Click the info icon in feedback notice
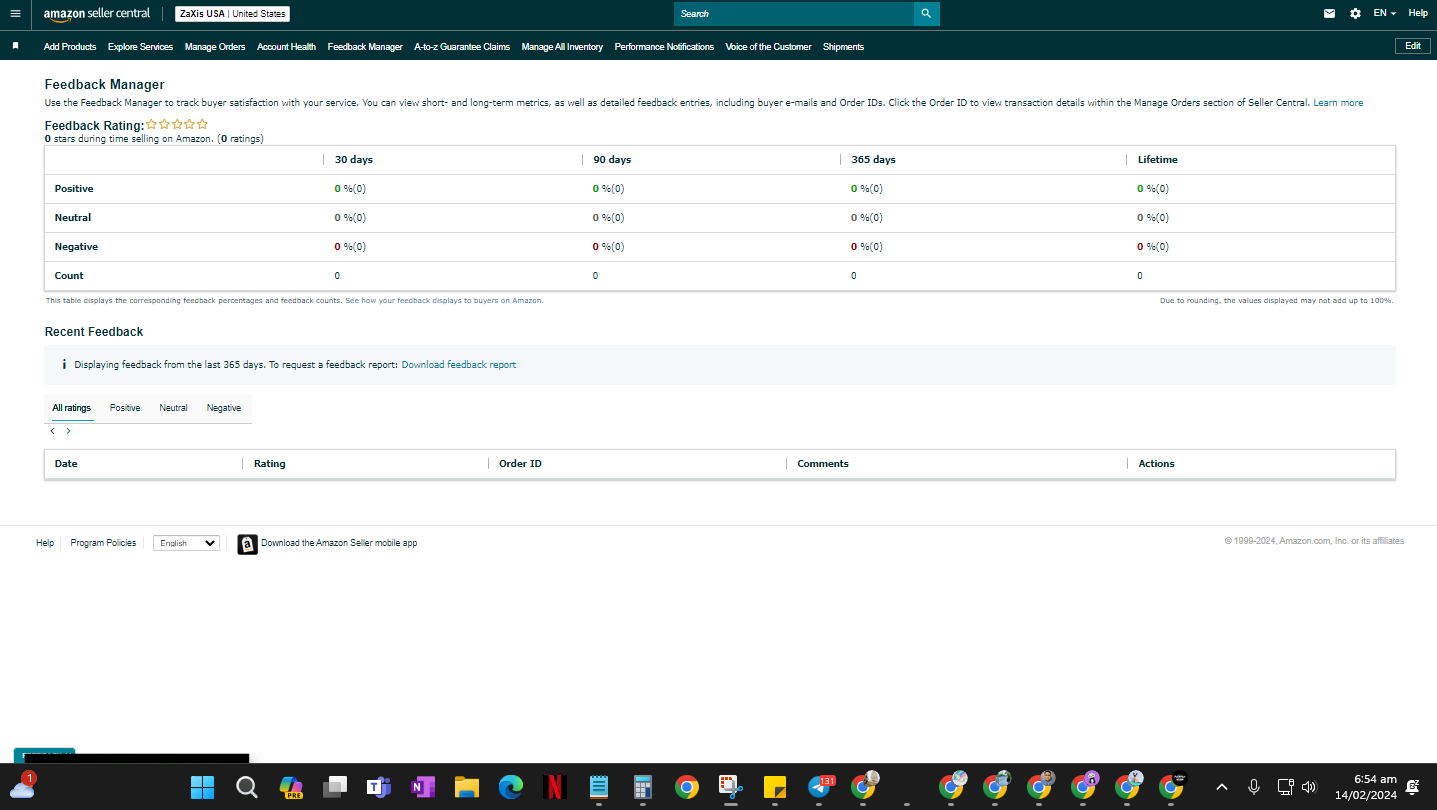The width and height of the screenshot is (1437, 810). click(64, 365)
